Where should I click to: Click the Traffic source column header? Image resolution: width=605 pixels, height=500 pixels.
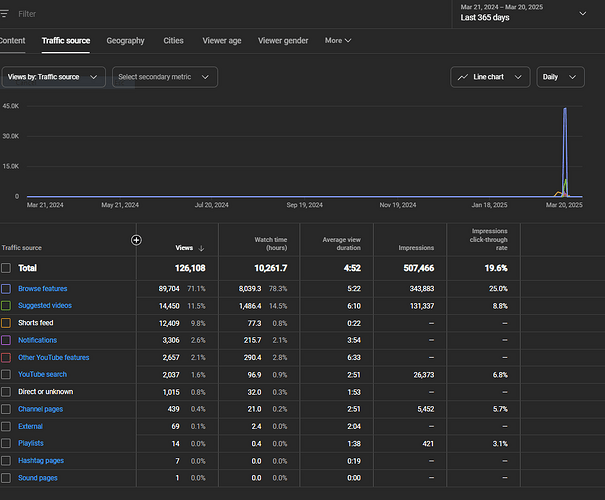pos(22,248)
